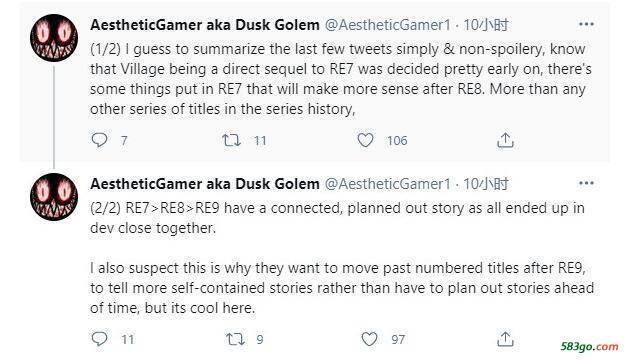Open @AestheticGamer1 handle in the second tweet
Viewport: 624px width, 362px height.
click(x=388, y=184)
